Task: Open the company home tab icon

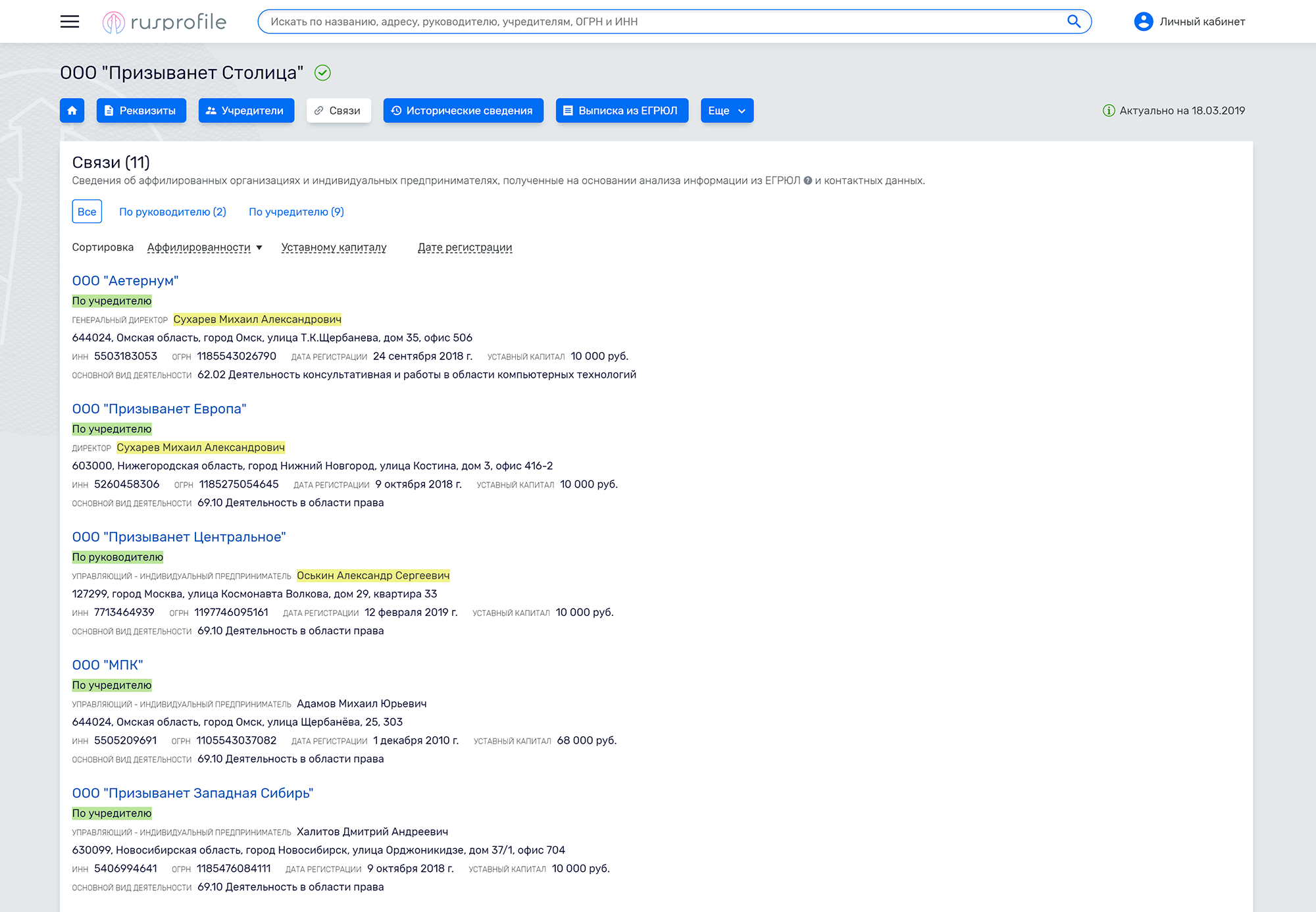Action: (x=72, y=111)
